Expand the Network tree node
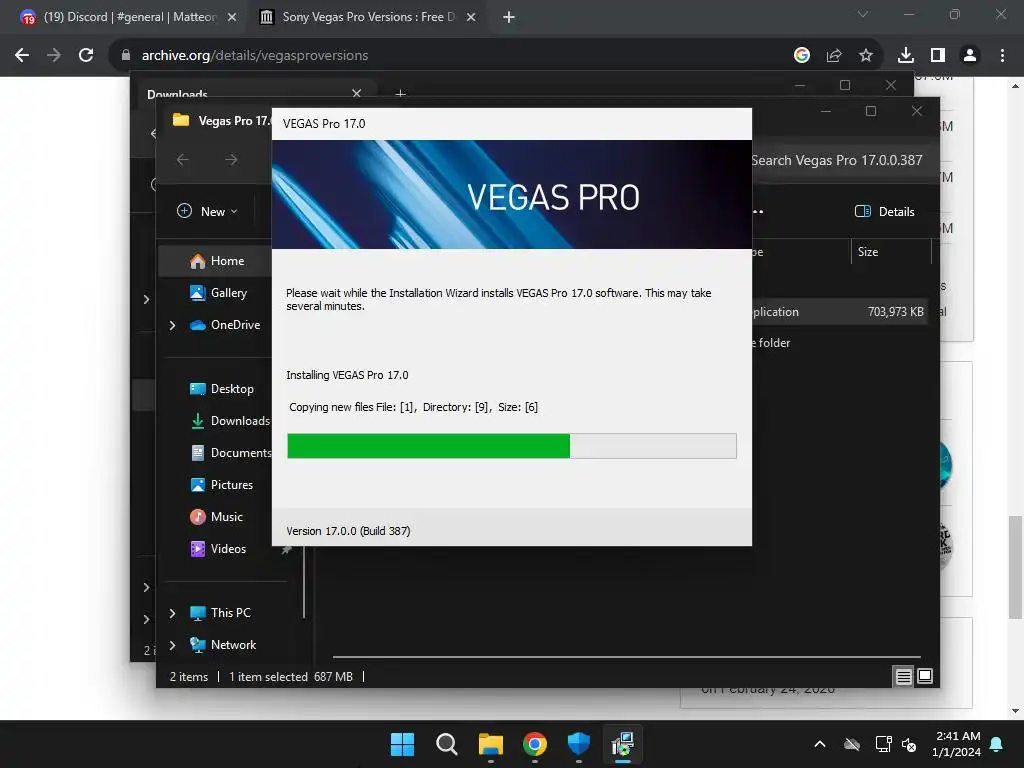Screen dimensions: 1024x768 (x=172, y=645)
